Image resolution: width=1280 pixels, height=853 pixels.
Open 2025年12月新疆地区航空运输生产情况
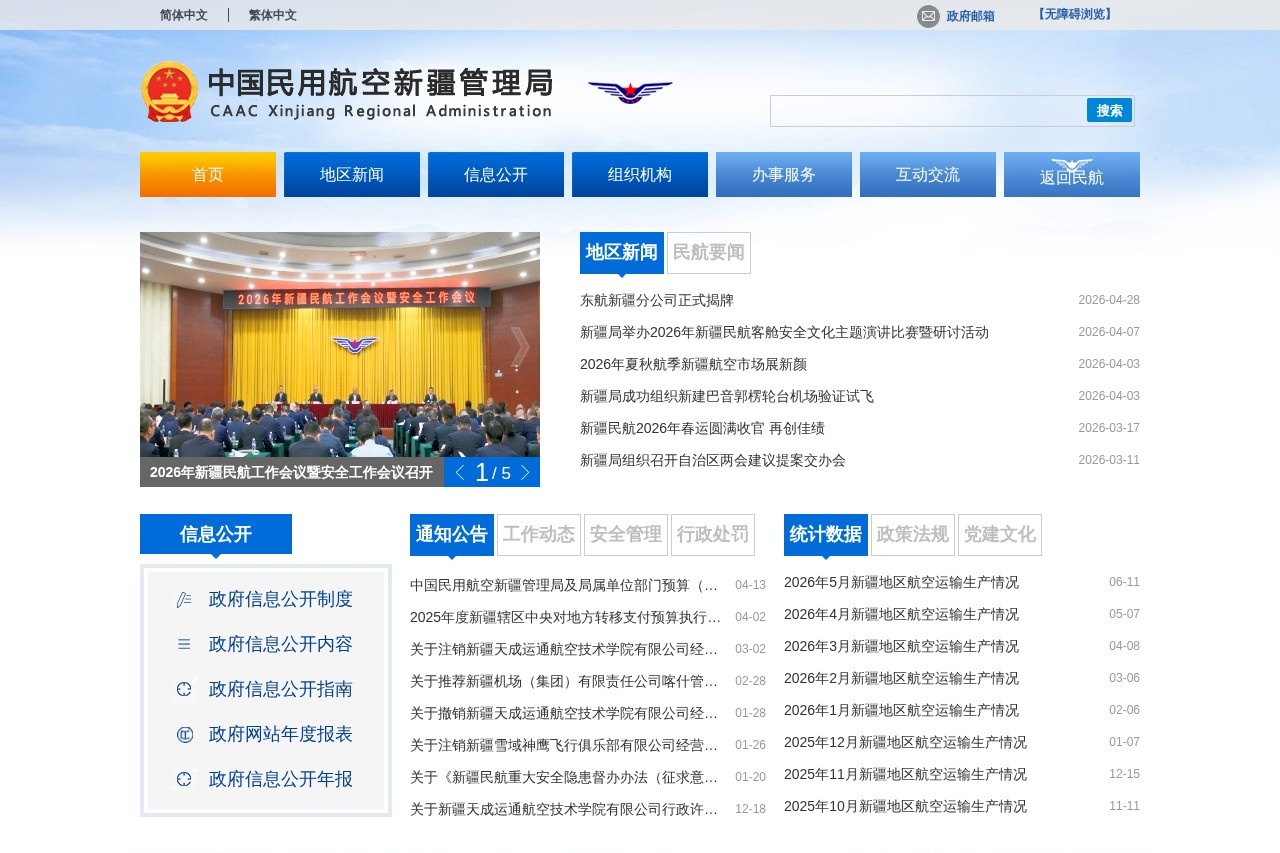(905, 742)
